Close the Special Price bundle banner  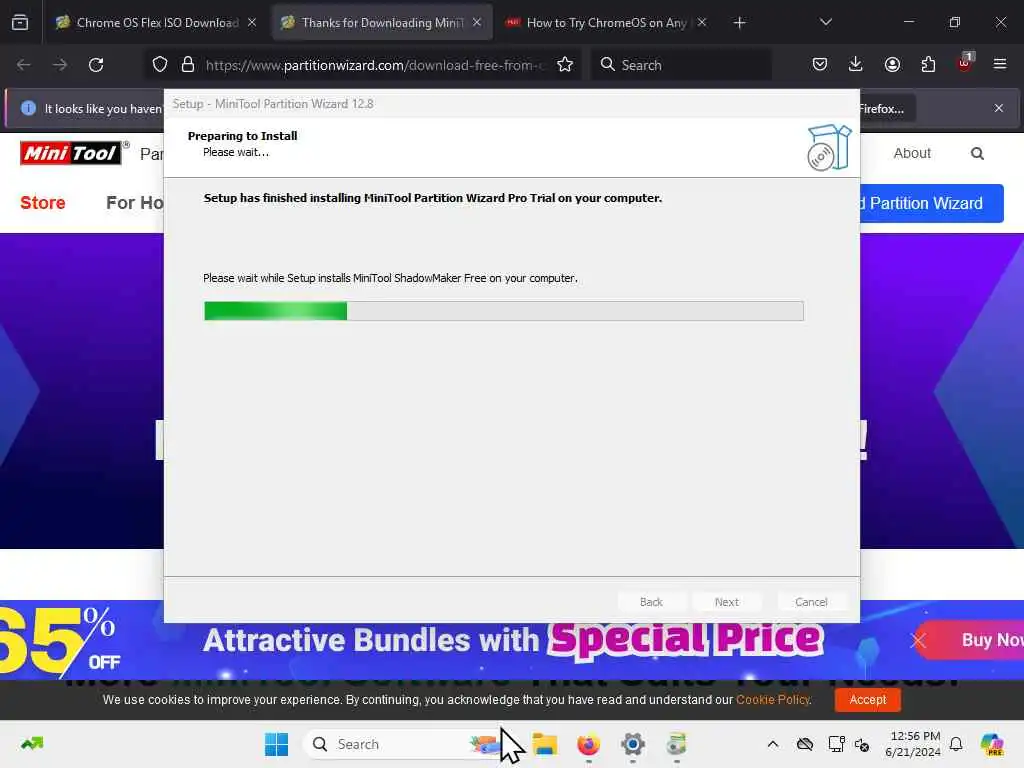pos(918,641)
